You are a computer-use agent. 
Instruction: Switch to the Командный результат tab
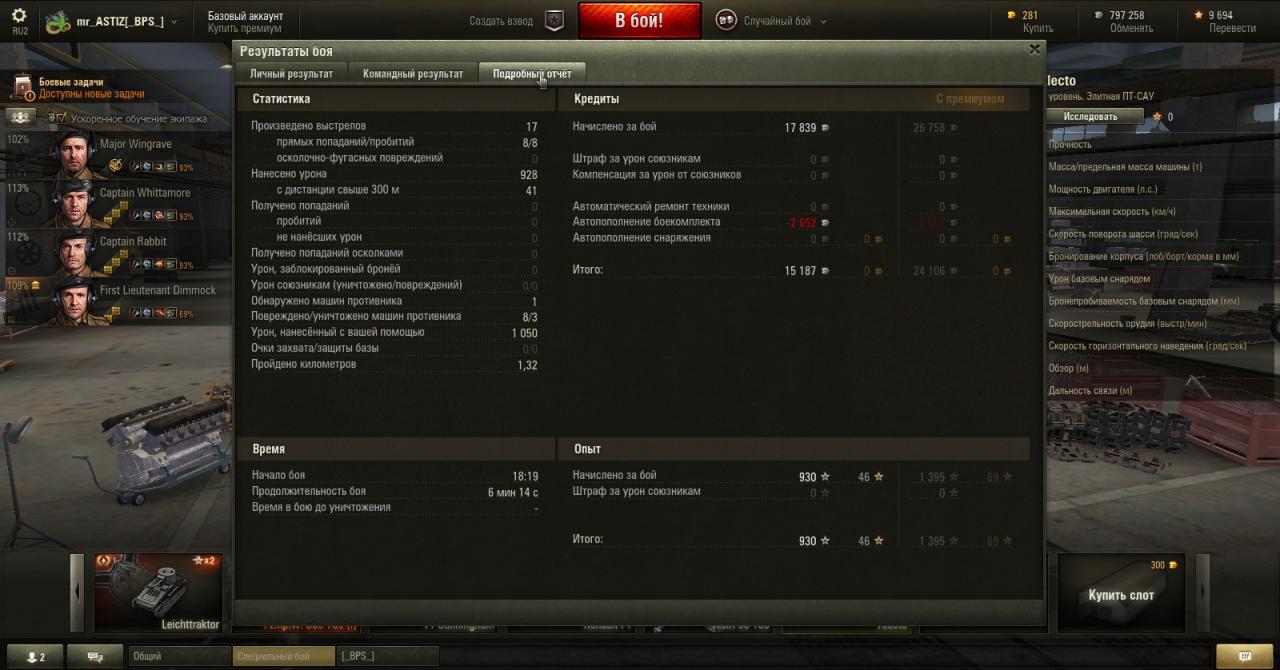coord(413,74)
